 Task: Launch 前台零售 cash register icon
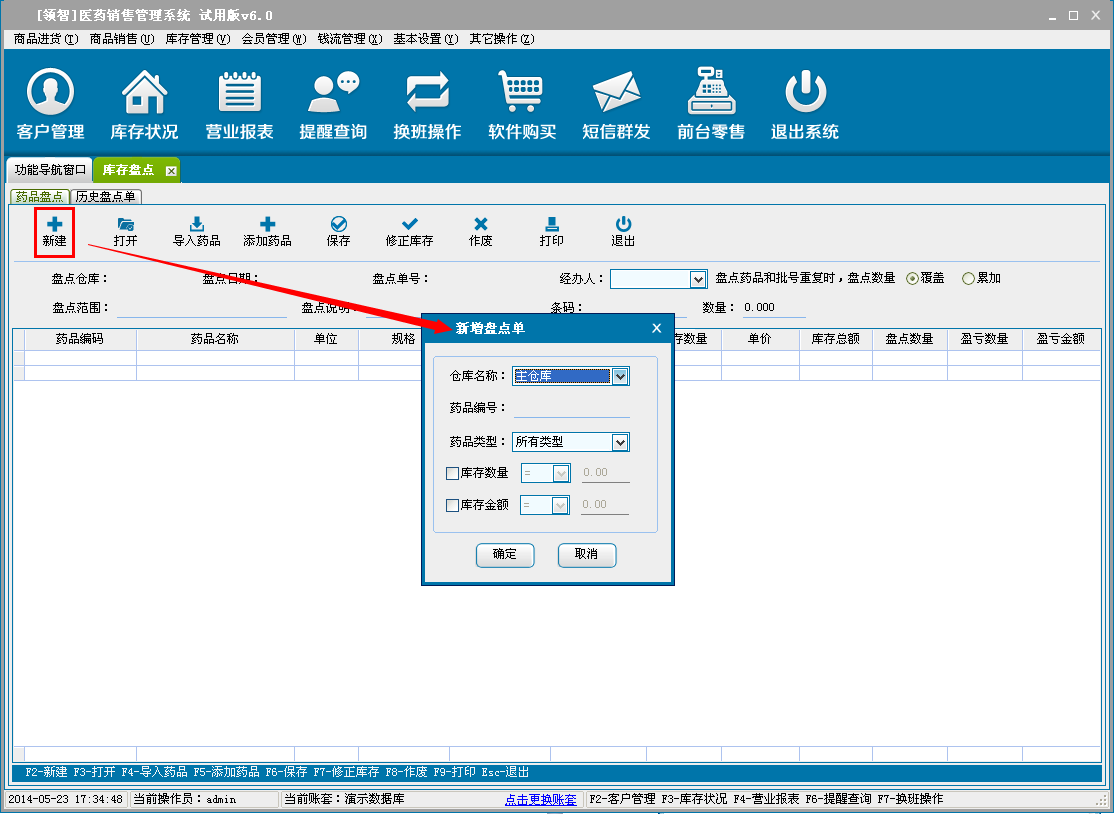pyautogui.click(x=710, y=93)
